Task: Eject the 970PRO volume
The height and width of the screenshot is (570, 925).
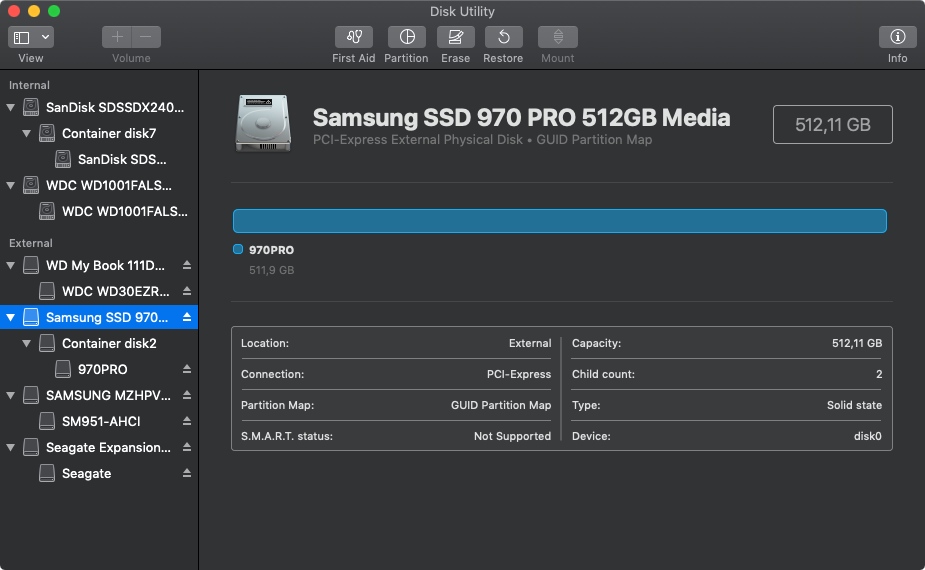Action: (x=186, y=369)
